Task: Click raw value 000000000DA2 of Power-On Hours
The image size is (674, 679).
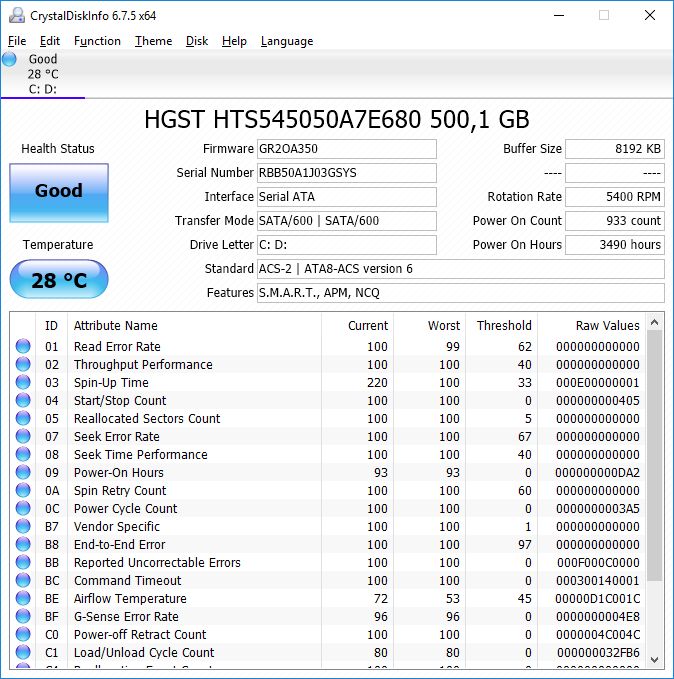Action: click(x=598, y=472)
